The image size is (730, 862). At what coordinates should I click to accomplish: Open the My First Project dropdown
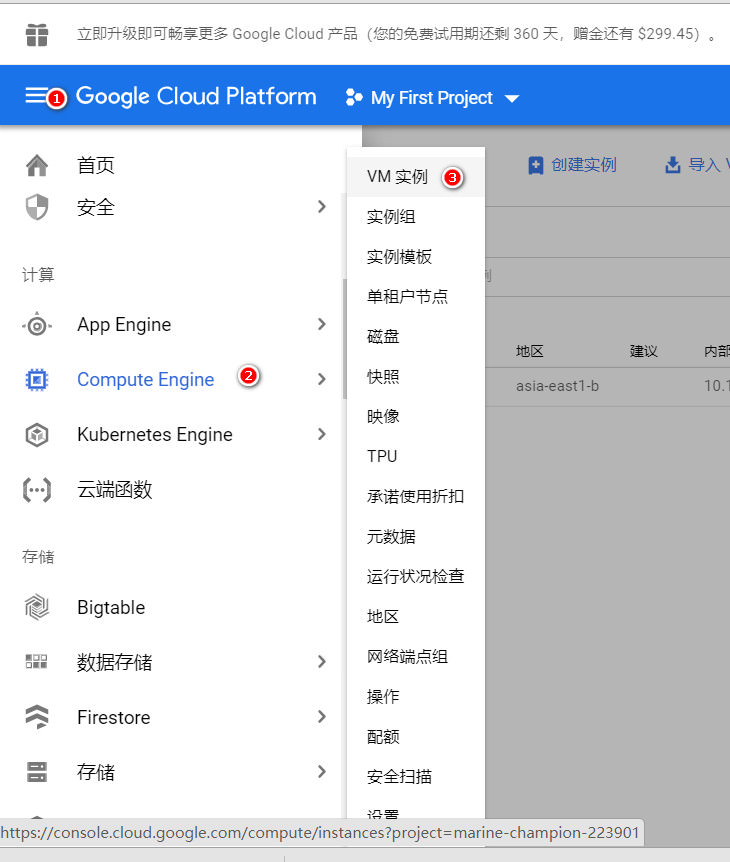[x=432, y=98]
